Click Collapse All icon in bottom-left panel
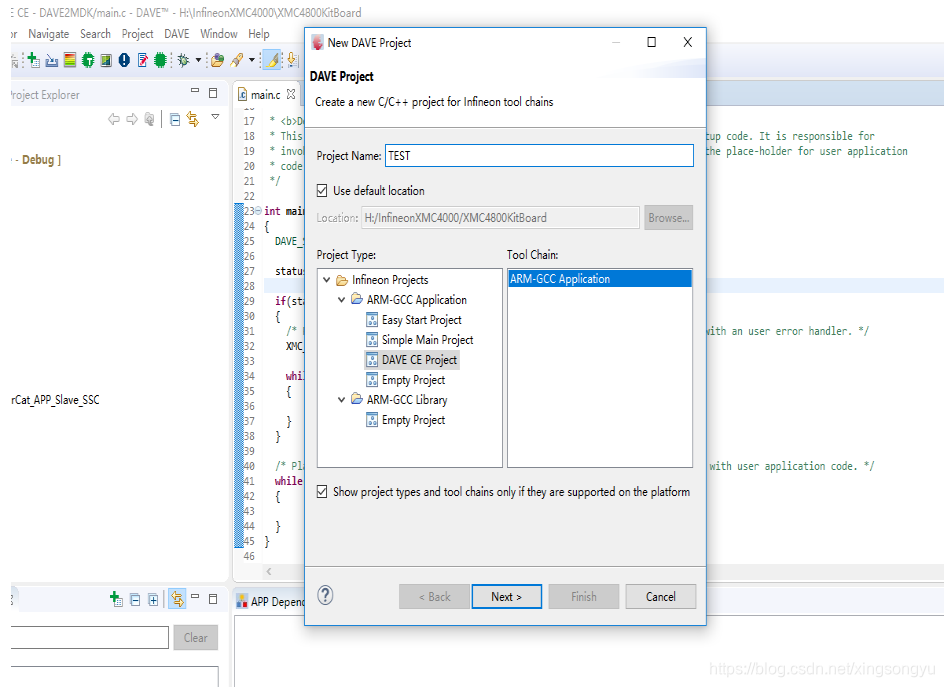The height and width of the screenshot is (687, 944). click(x=135, y=600)
